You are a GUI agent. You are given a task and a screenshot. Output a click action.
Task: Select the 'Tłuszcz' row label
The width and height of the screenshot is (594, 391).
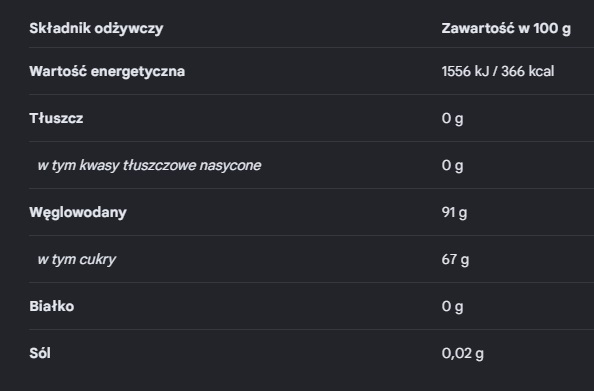[56, 118]
